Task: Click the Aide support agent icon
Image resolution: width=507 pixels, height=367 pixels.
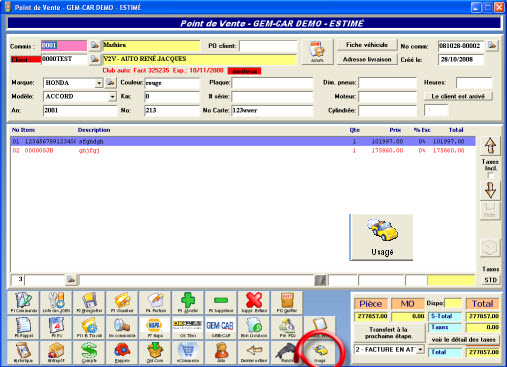Action: click(x=221, y=352)
